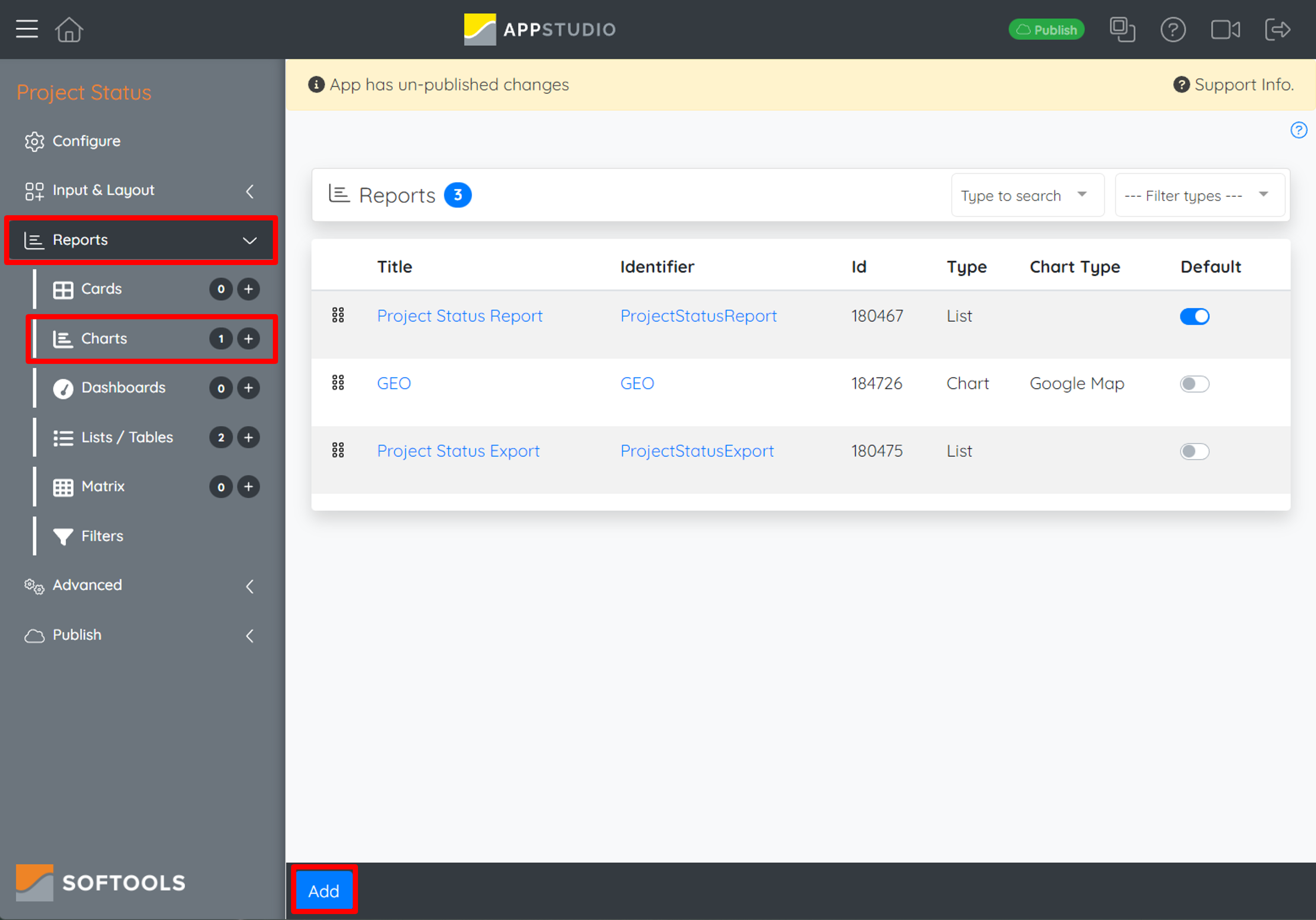Screen dimensions: 1316x920
Task: Disable default for Project Status Report
Action: coord(1194,316)
